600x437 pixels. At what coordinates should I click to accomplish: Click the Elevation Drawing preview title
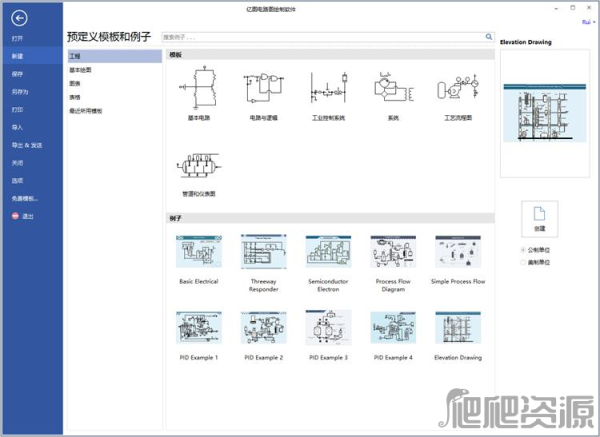(x=526, y=42)
